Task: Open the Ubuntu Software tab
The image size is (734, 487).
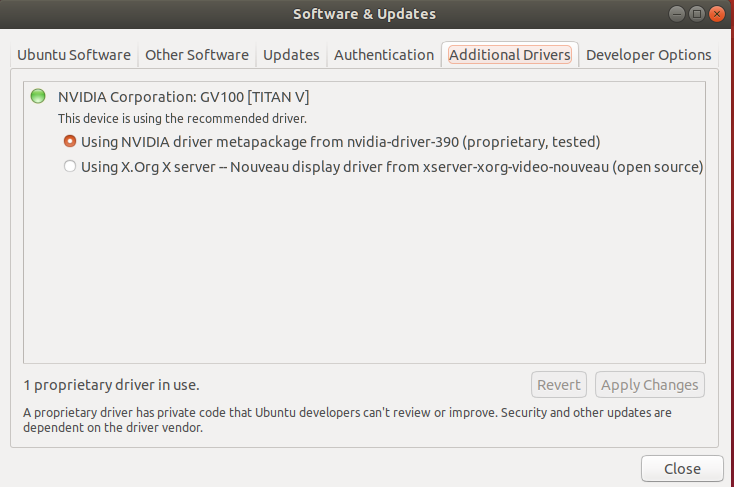Action: click(74, 55)
